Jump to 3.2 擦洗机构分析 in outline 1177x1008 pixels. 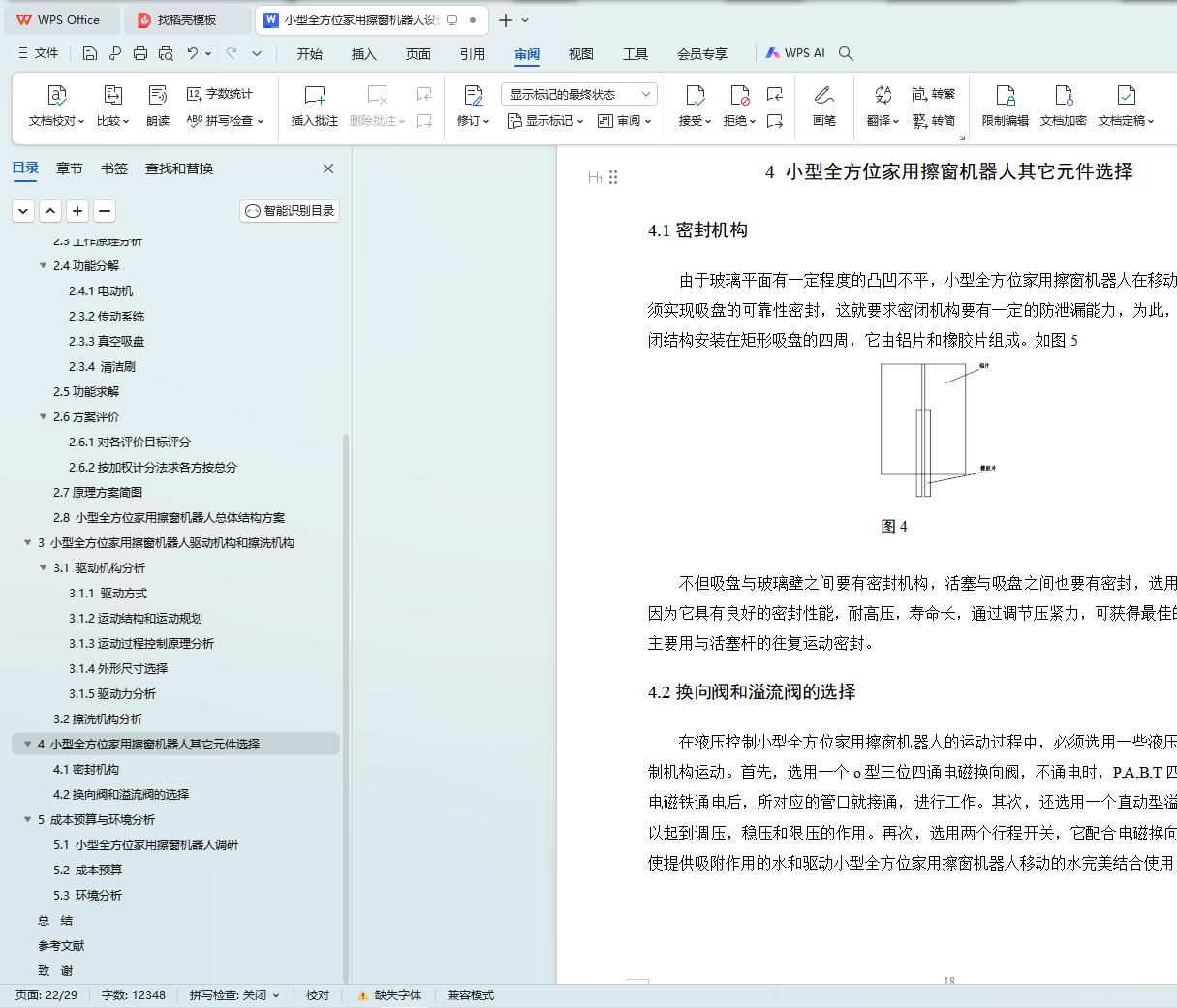[x=98, y=718]
